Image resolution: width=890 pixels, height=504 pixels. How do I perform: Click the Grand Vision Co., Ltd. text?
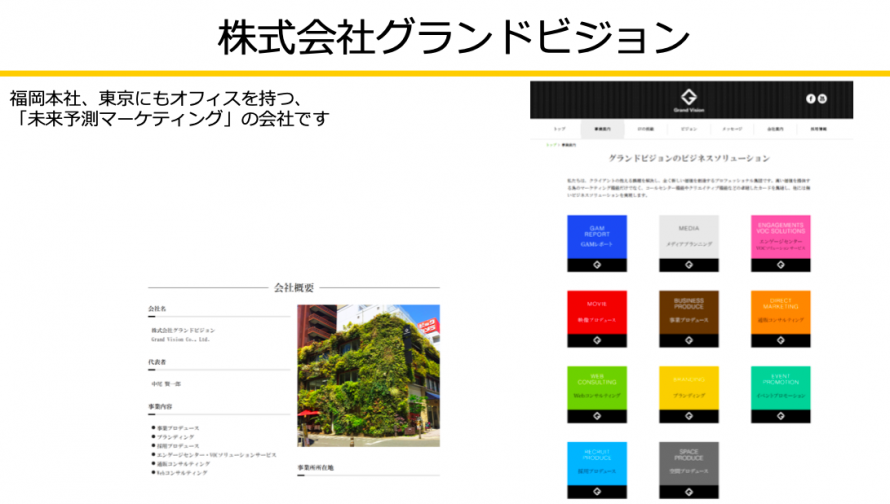pyautogui.click(x=180, y=339)
